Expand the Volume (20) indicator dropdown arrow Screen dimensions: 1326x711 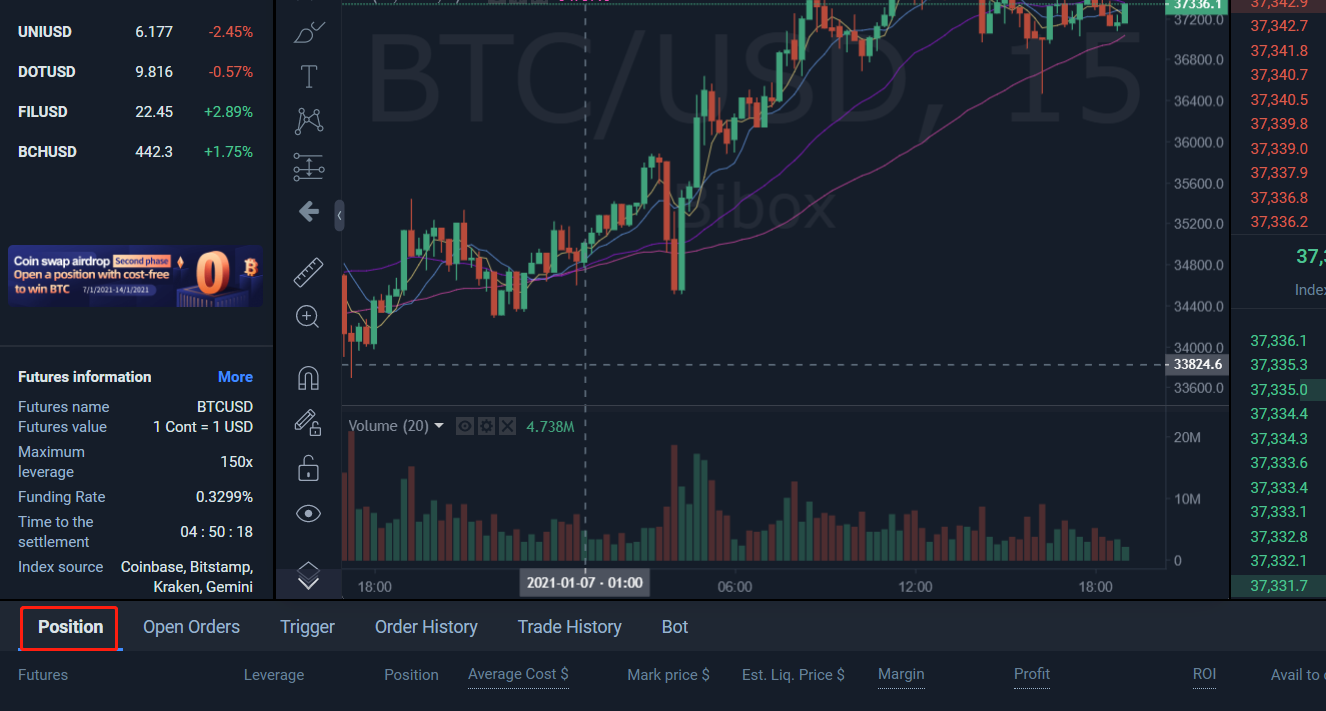[x=439, y=426]
